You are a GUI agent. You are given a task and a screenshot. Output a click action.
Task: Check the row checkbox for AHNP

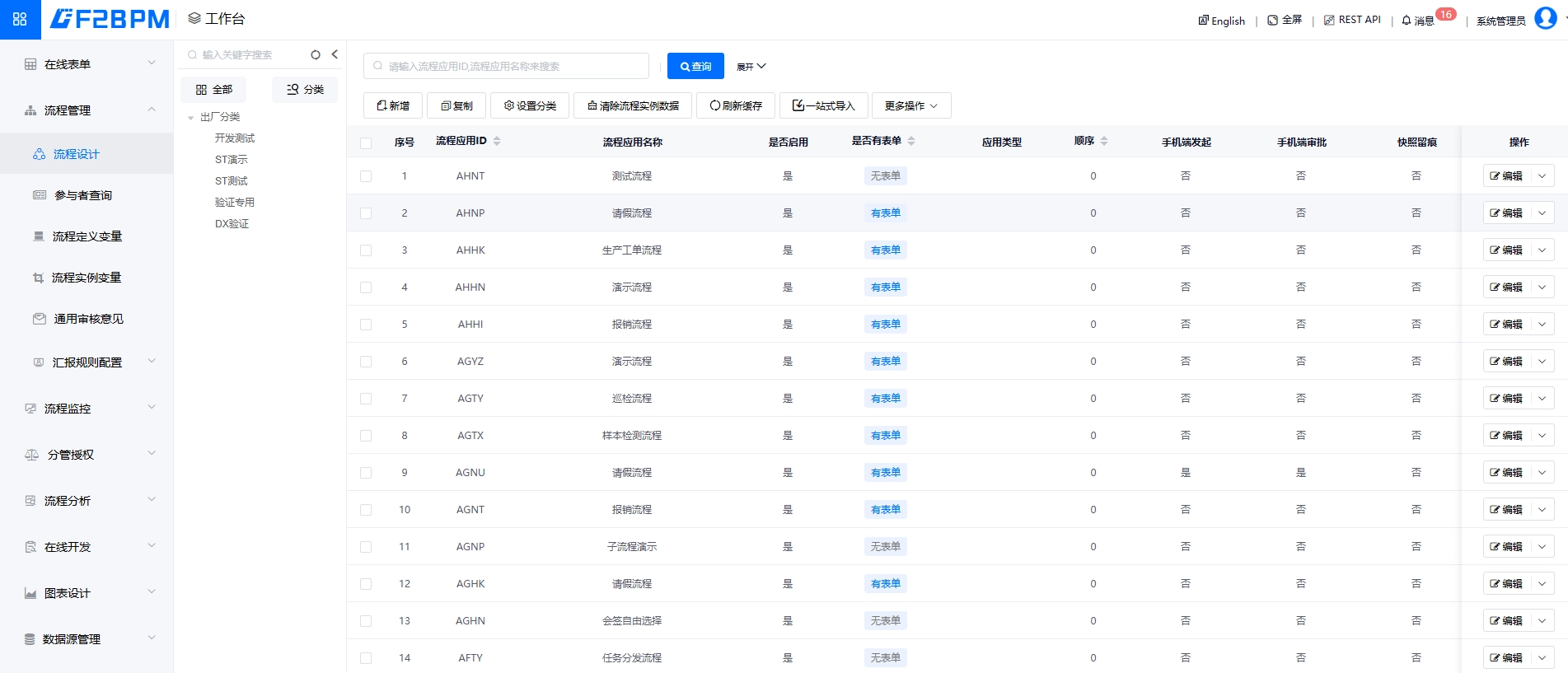click(366, 213)
